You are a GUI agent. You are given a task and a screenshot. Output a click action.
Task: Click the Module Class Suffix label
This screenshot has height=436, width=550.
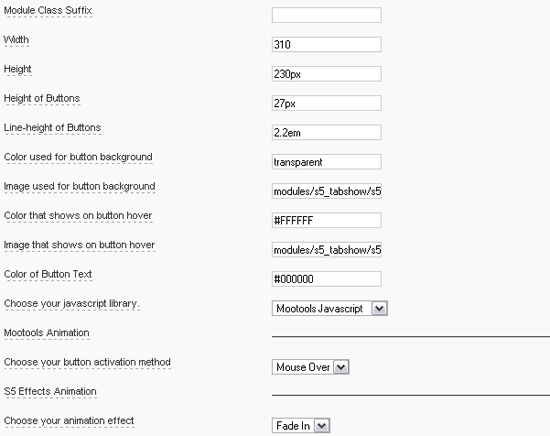[x=48, y=11]
